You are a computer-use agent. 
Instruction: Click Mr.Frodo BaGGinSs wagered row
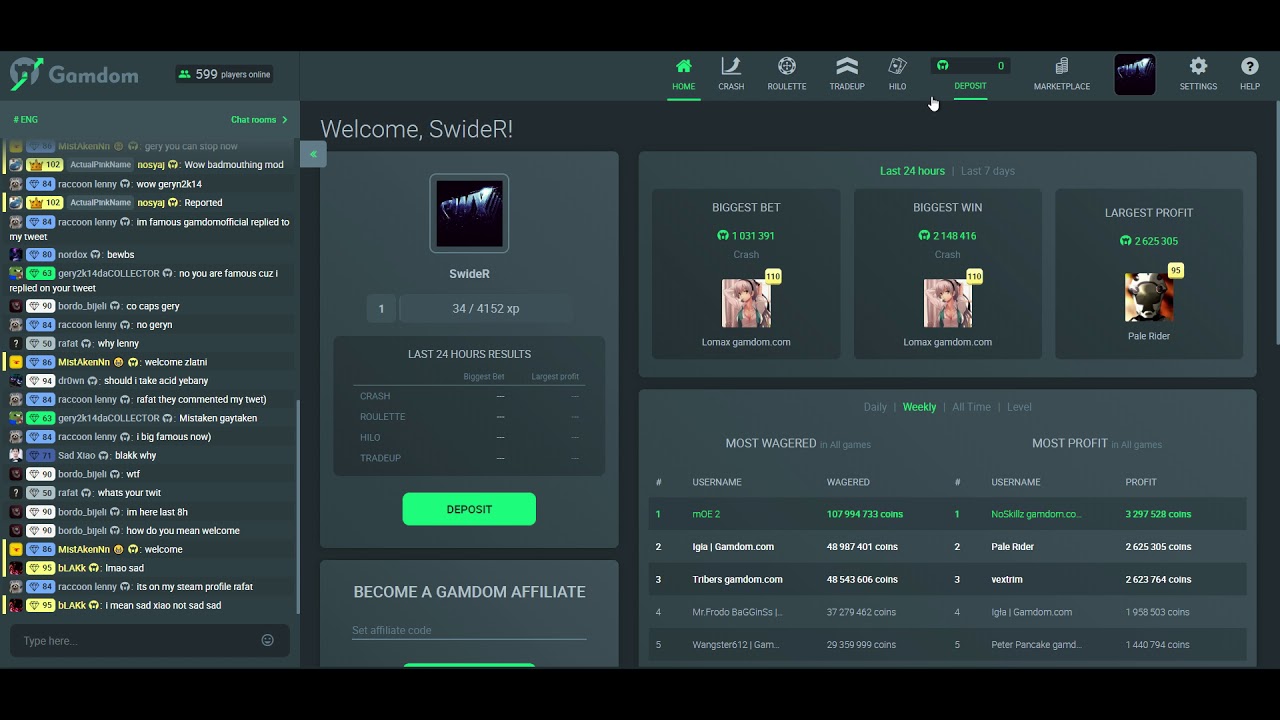tap(799, 612)
